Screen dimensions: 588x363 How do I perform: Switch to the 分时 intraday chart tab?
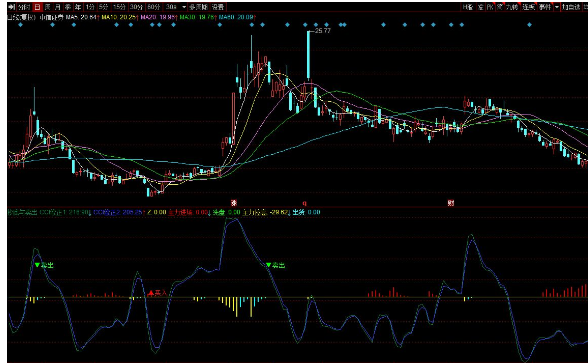24,7
